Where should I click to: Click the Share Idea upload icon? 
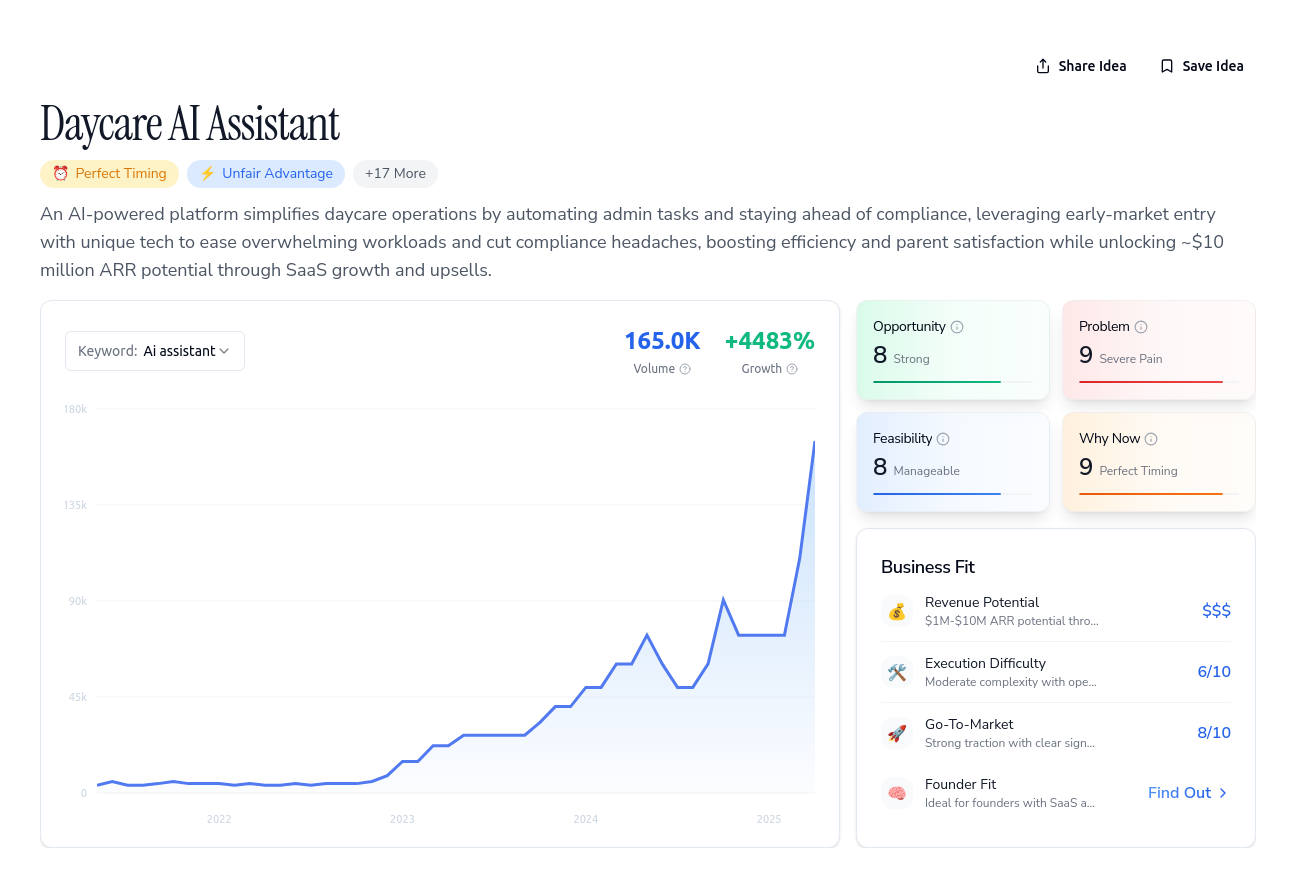(1043, 66)
